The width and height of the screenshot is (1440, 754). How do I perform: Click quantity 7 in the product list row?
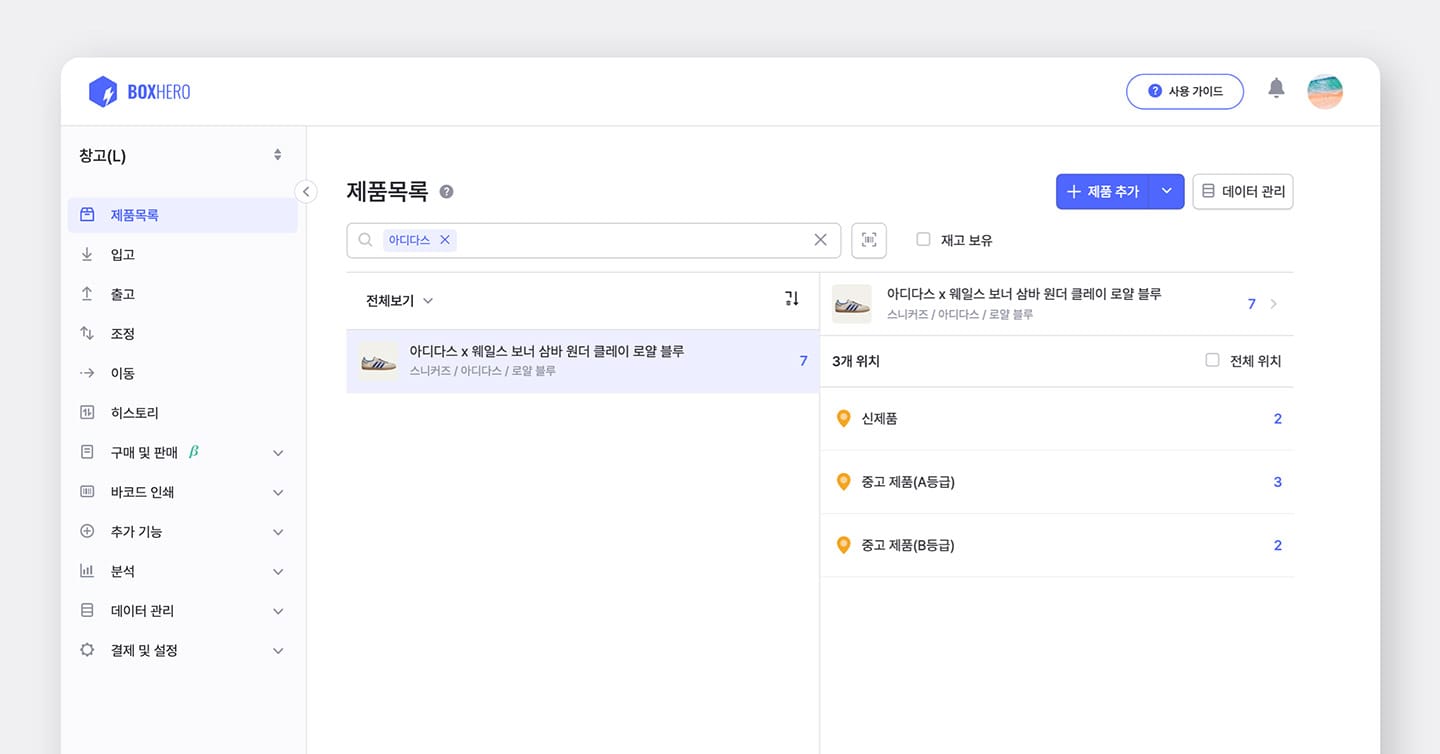click(803, 361)
